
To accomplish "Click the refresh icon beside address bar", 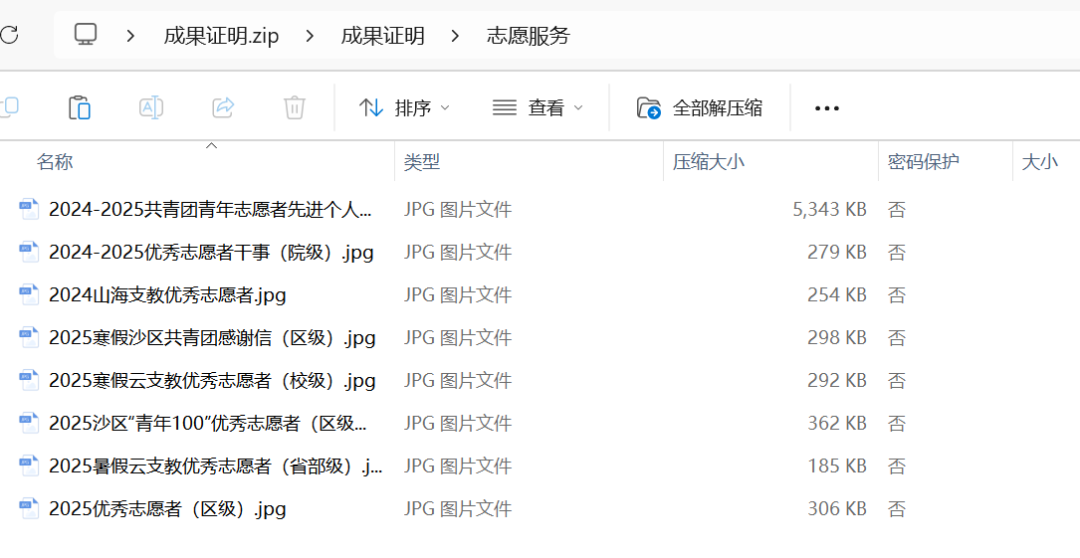I will 8,34.
